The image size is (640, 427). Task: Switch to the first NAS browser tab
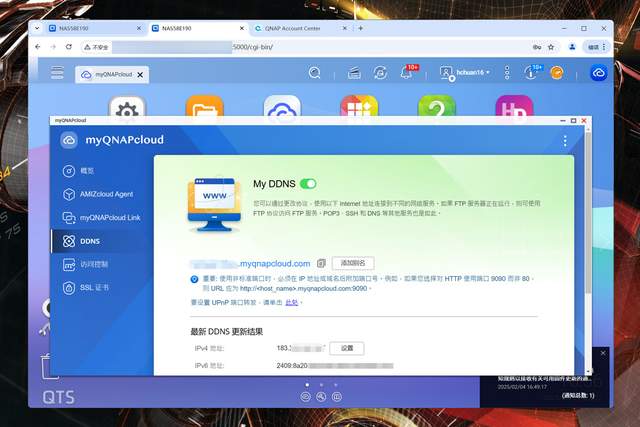[94, 29]
